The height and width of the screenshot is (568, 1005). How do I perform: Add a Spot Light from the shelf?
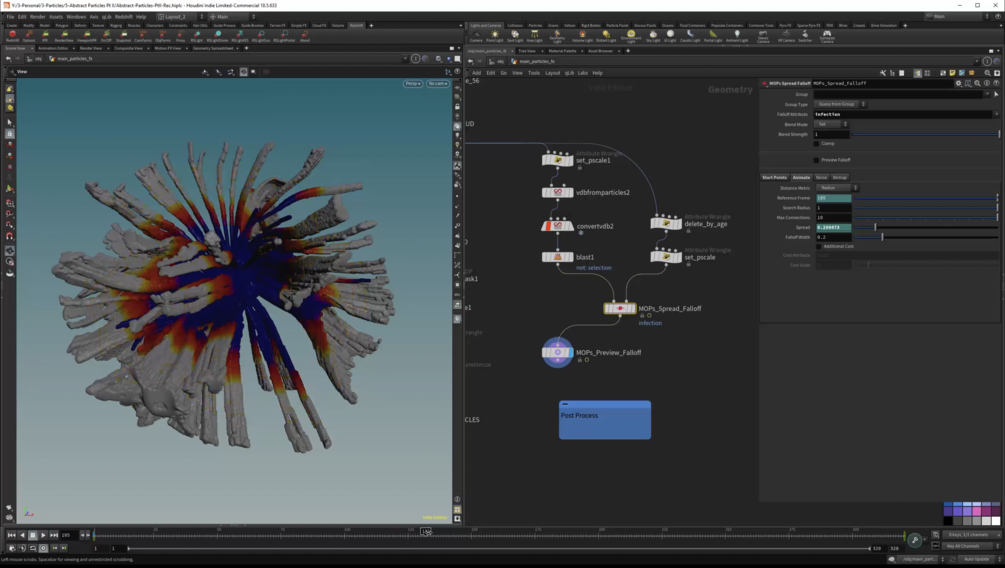click(515, 35)
